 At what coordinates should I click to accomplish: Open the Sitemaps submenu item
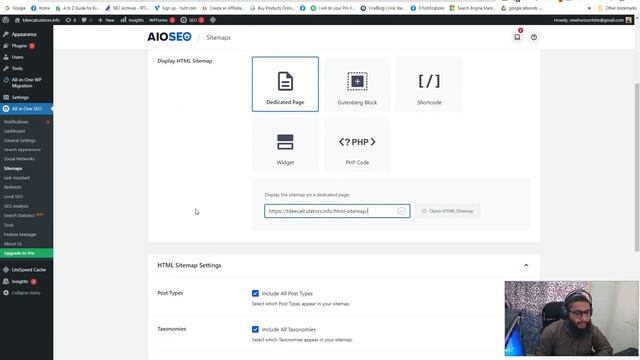point(13,168)
